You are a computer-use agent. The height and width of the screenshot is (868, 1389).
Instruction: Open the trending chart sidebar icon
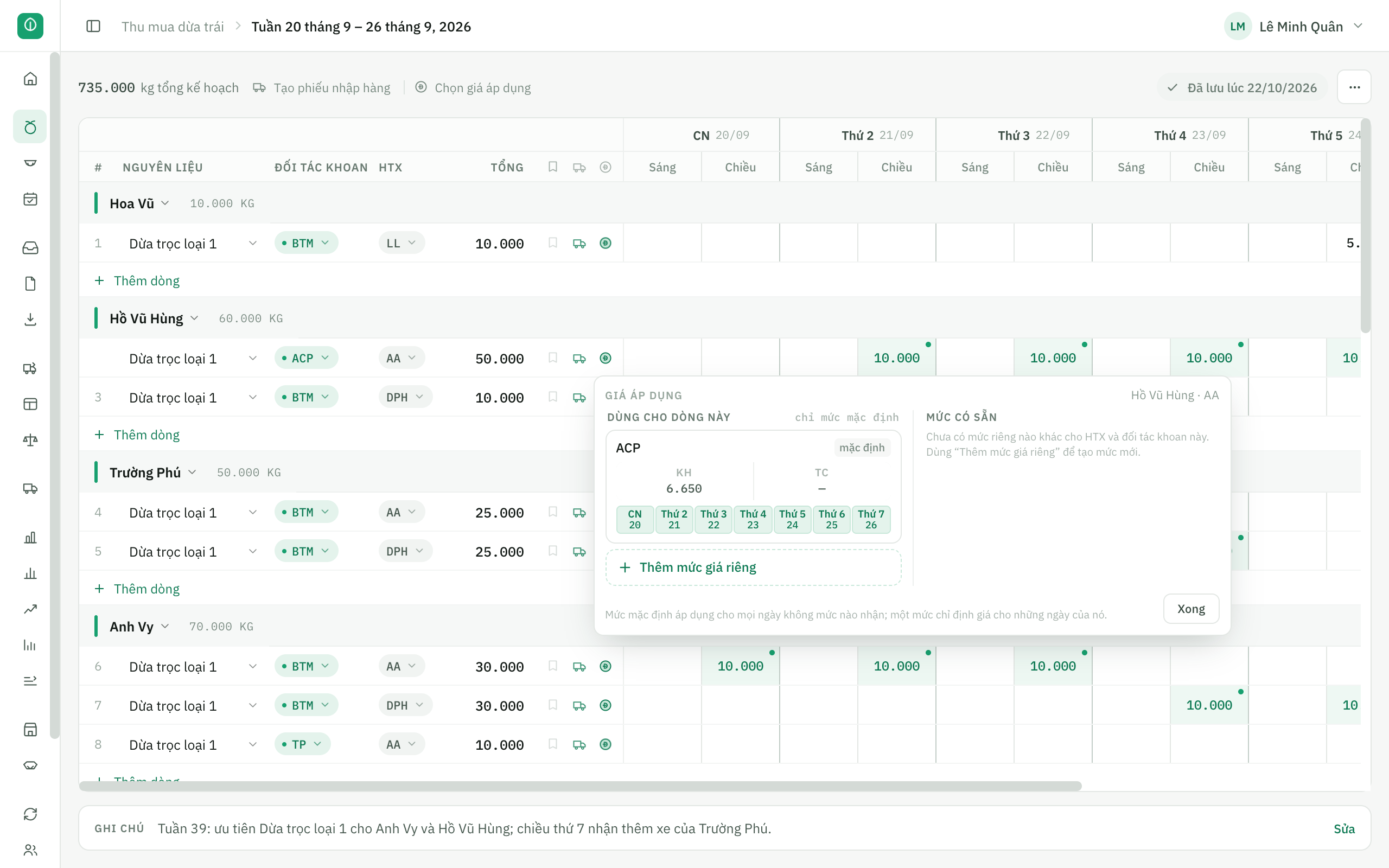click(x=30, y=609)
